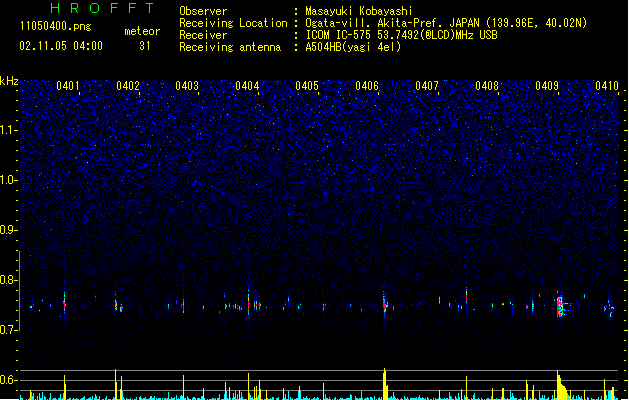Click the 0410 time marker
Image resolution: width=629 pixels, height=400 pixels.
click(607, 86)
